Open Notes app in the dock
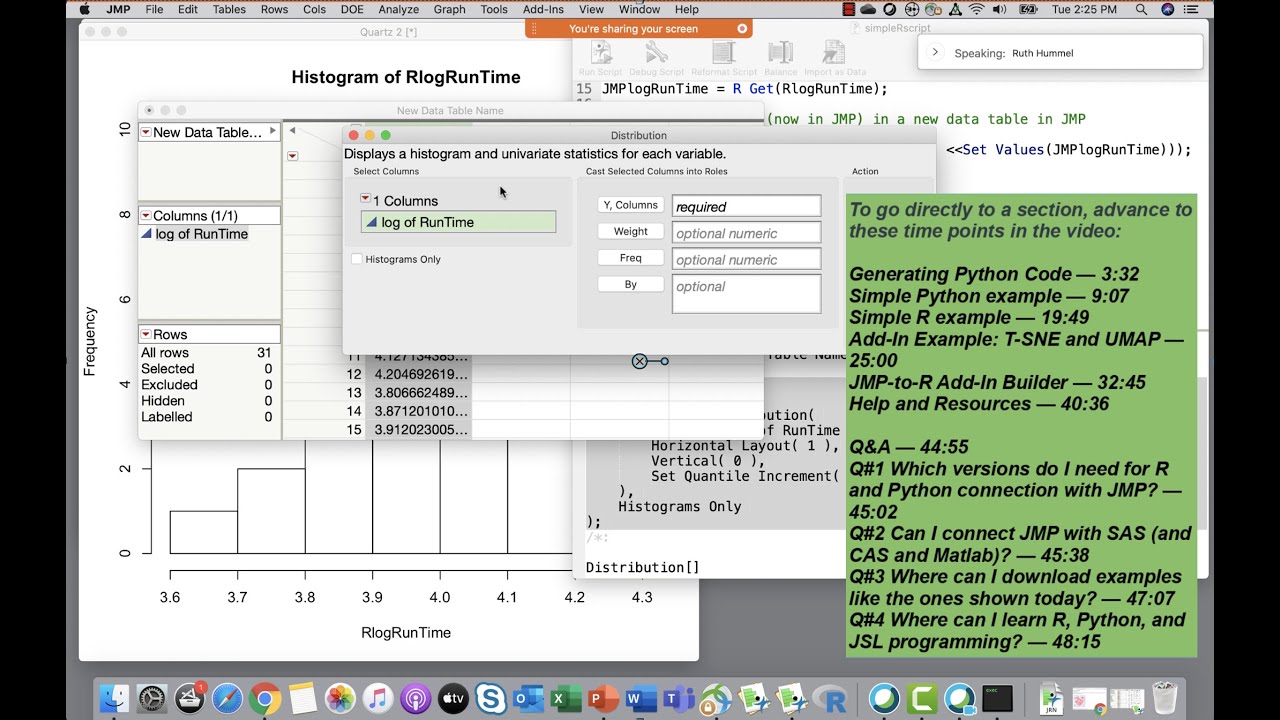1280x720 pixels. [302, 698]
